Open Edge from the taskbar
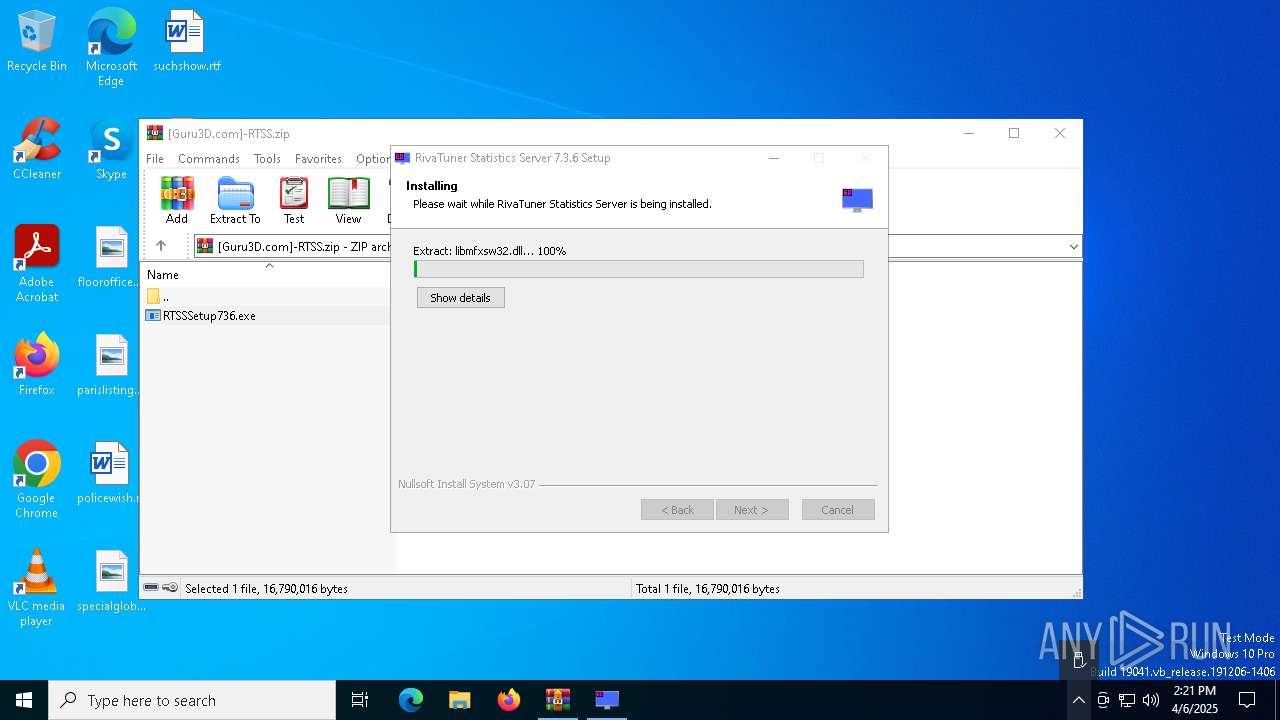This screenshot has height=720, width=1280. coord(411,700)
